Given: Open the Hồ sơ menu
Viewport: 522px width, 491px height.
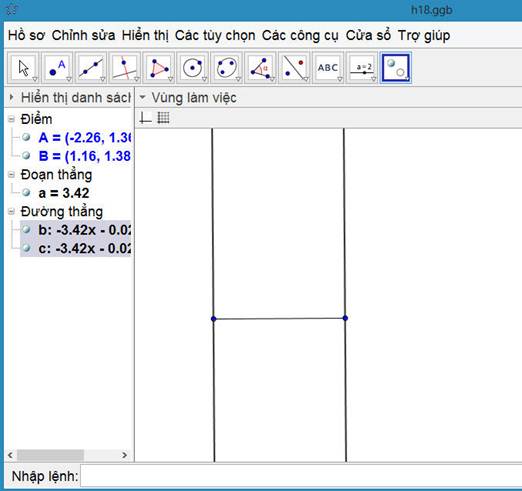Looking at the screenshot, I should [x=26, y=35].
